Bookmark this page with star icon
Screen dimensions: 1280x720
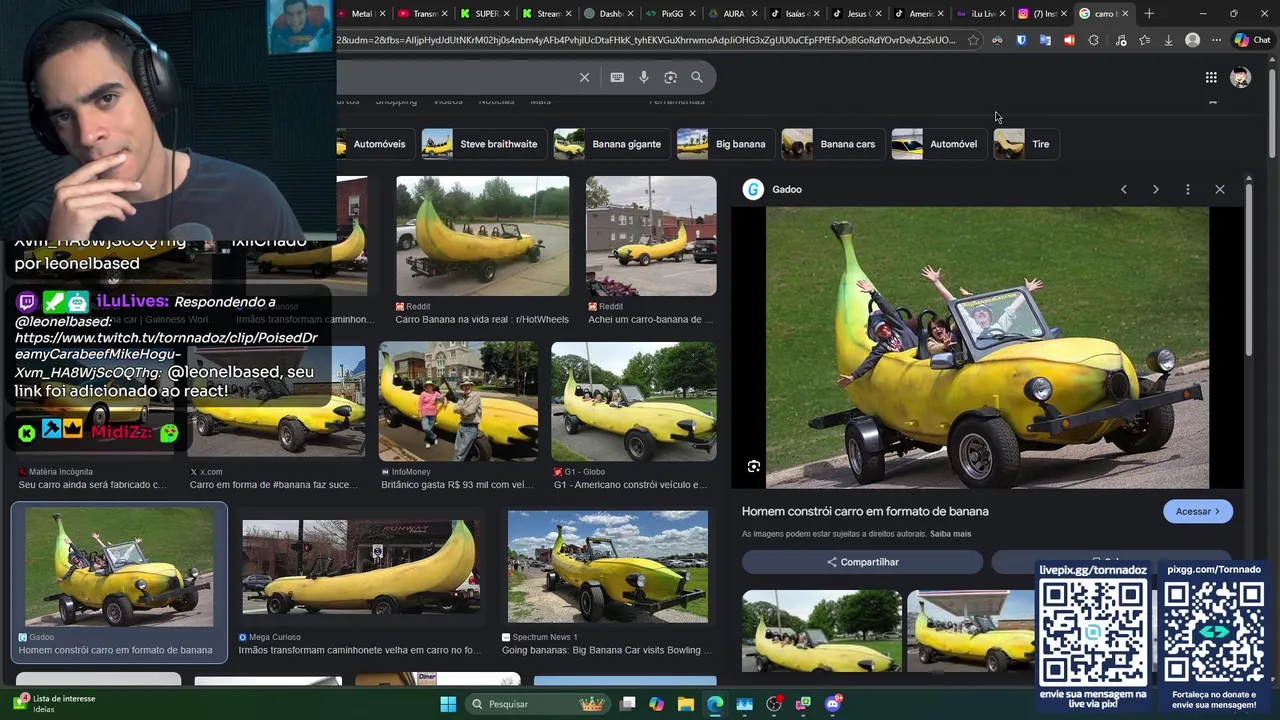tap(973, 40)
